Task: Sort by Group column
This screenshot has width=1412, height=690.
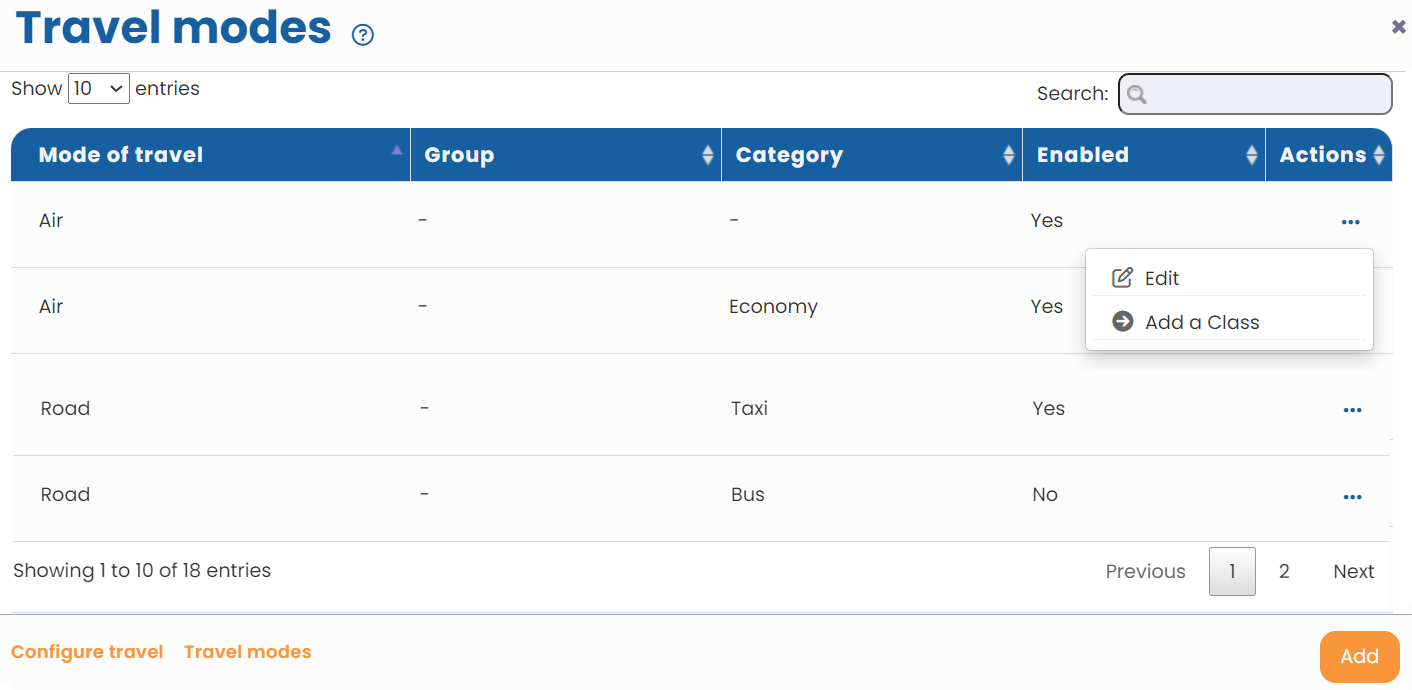Action: click(459, 155)
